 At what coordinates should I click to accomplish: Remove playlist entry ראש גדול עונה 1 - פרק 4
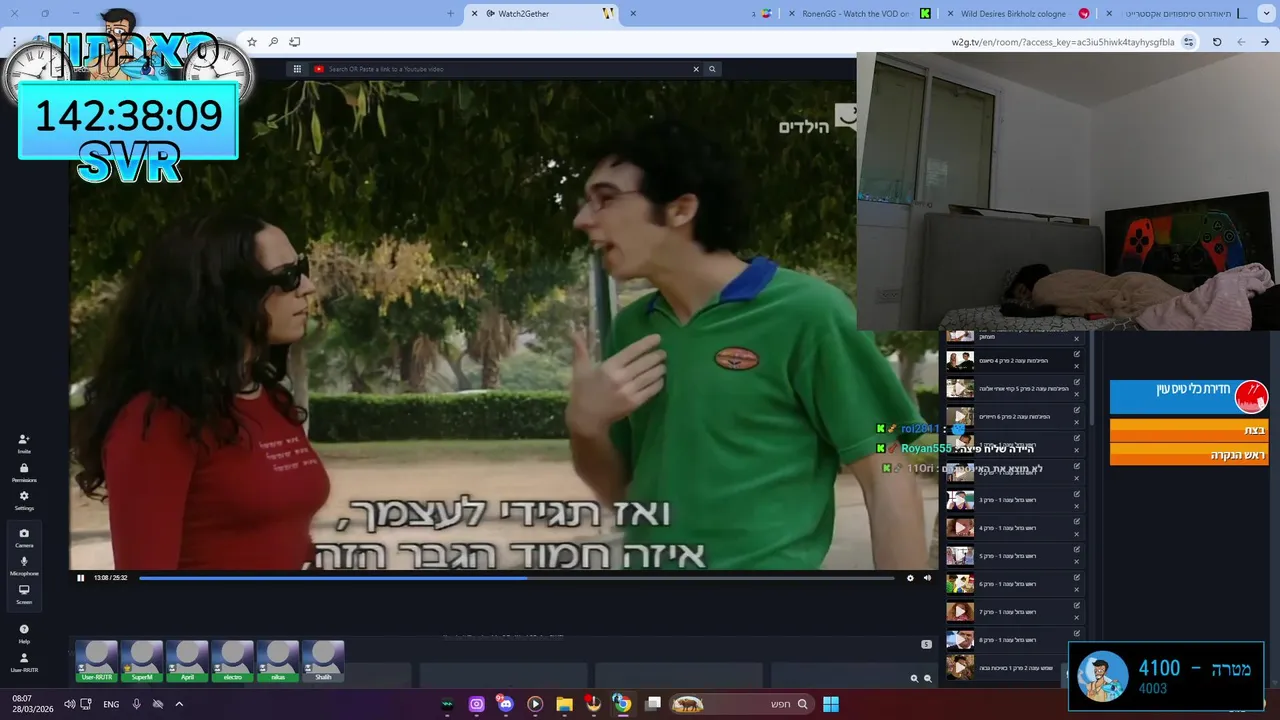1077,534
